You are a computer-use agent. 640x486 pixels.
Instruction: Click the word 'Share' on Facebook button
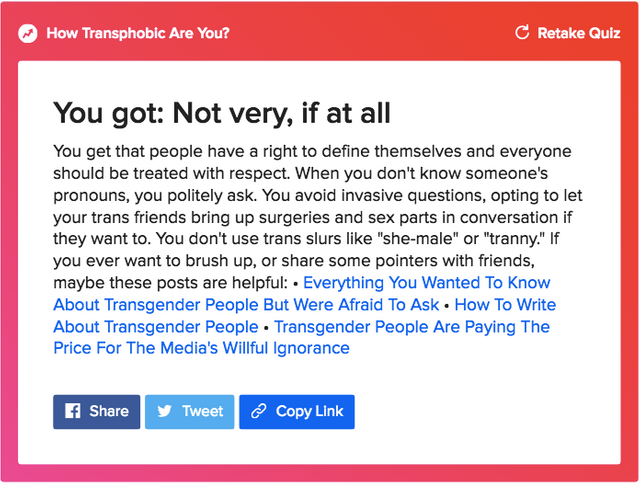109,411
